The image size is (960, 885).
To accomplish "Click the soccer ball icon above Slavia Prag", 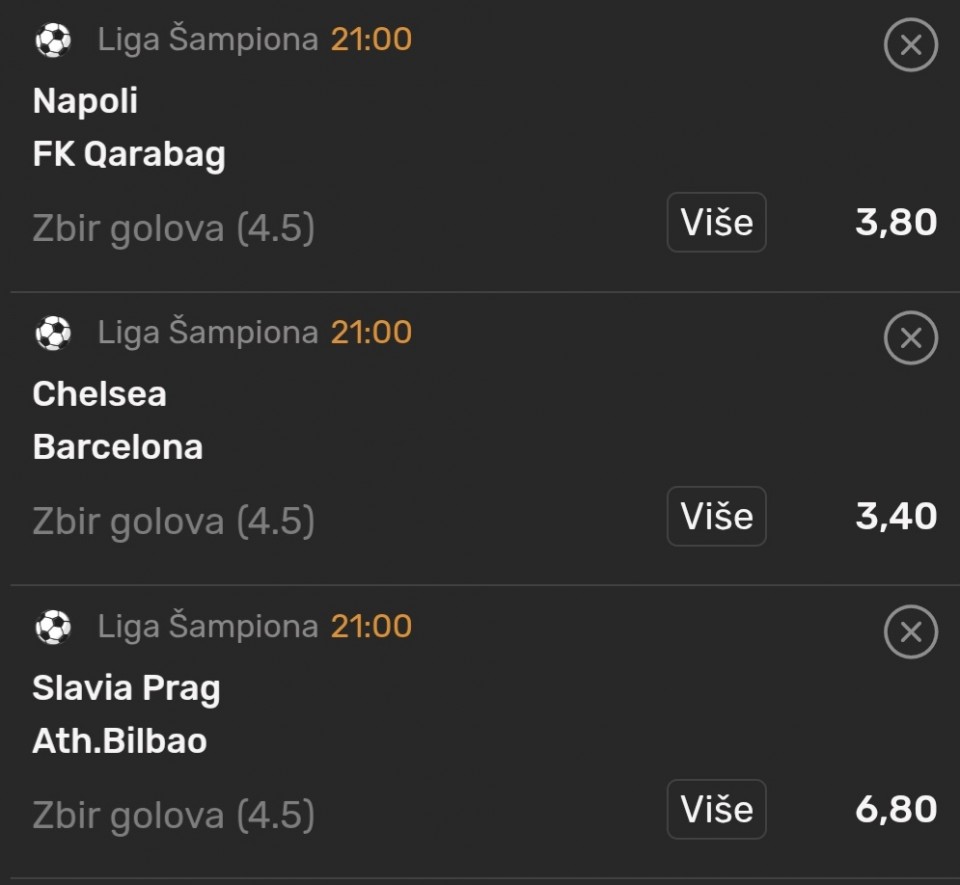I will pos(53,627).
